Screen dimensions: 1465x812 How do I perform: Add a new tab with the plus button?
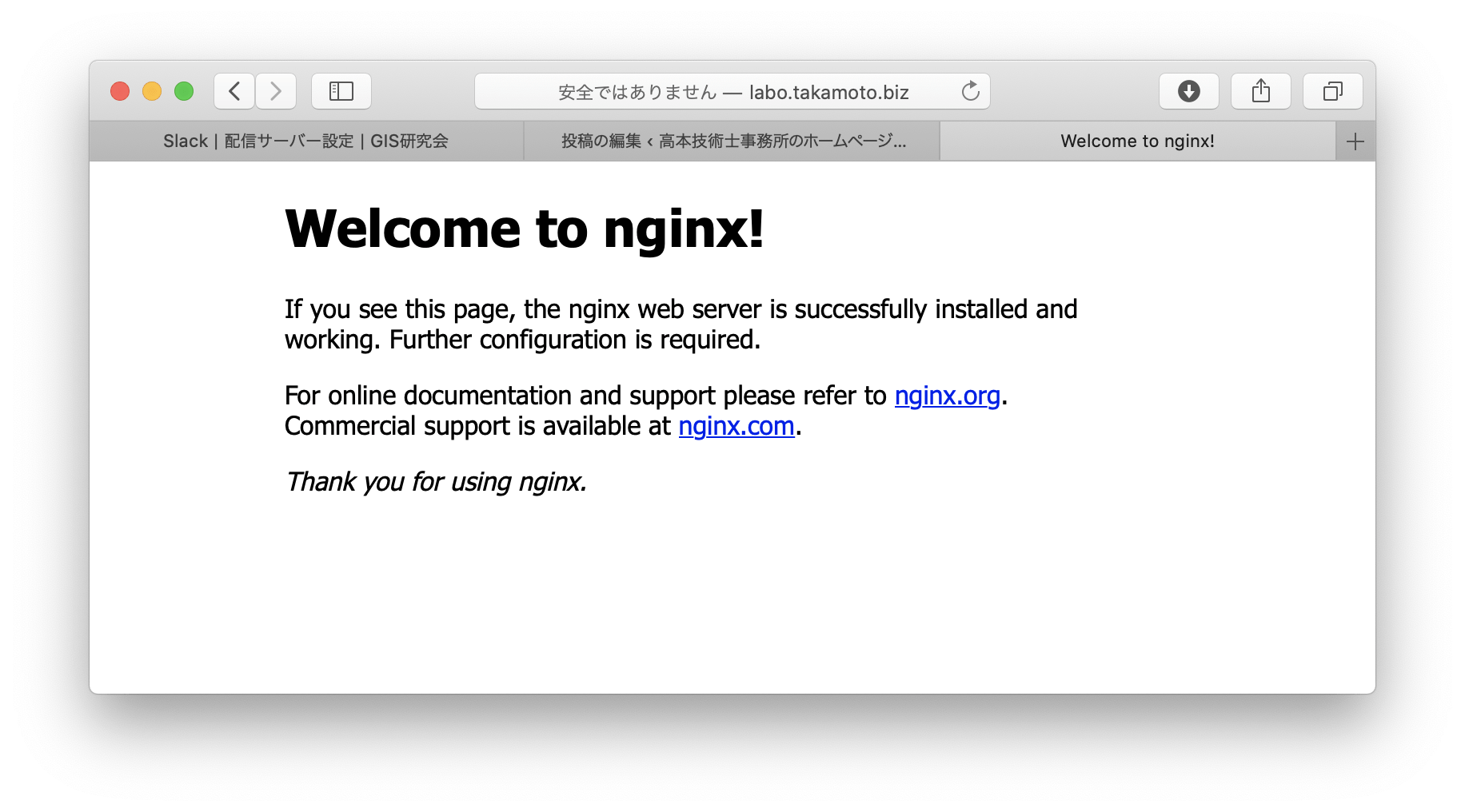coord(1355,141)
